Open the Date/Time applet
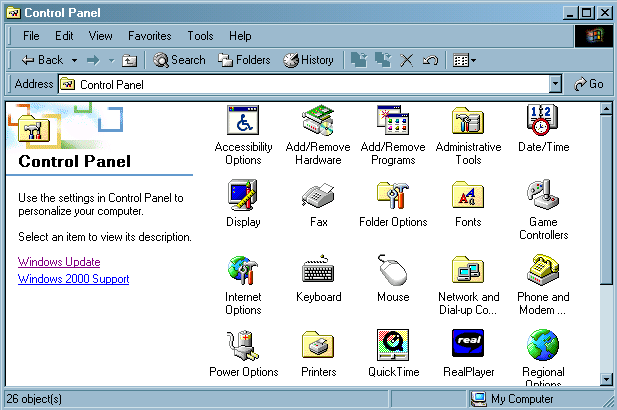 pos(542,121)
